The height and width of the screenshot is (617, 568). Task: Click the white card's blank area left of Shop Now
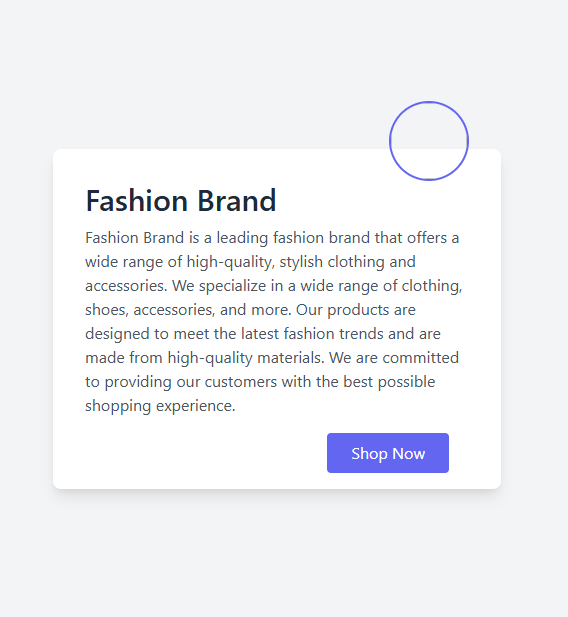click(x=205, y=453)
